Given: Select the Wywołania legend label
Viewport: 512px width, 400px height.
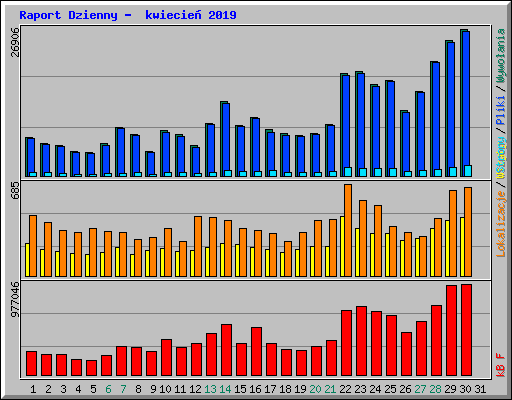Looking at the screenshot, I should [x=501, y=56].
